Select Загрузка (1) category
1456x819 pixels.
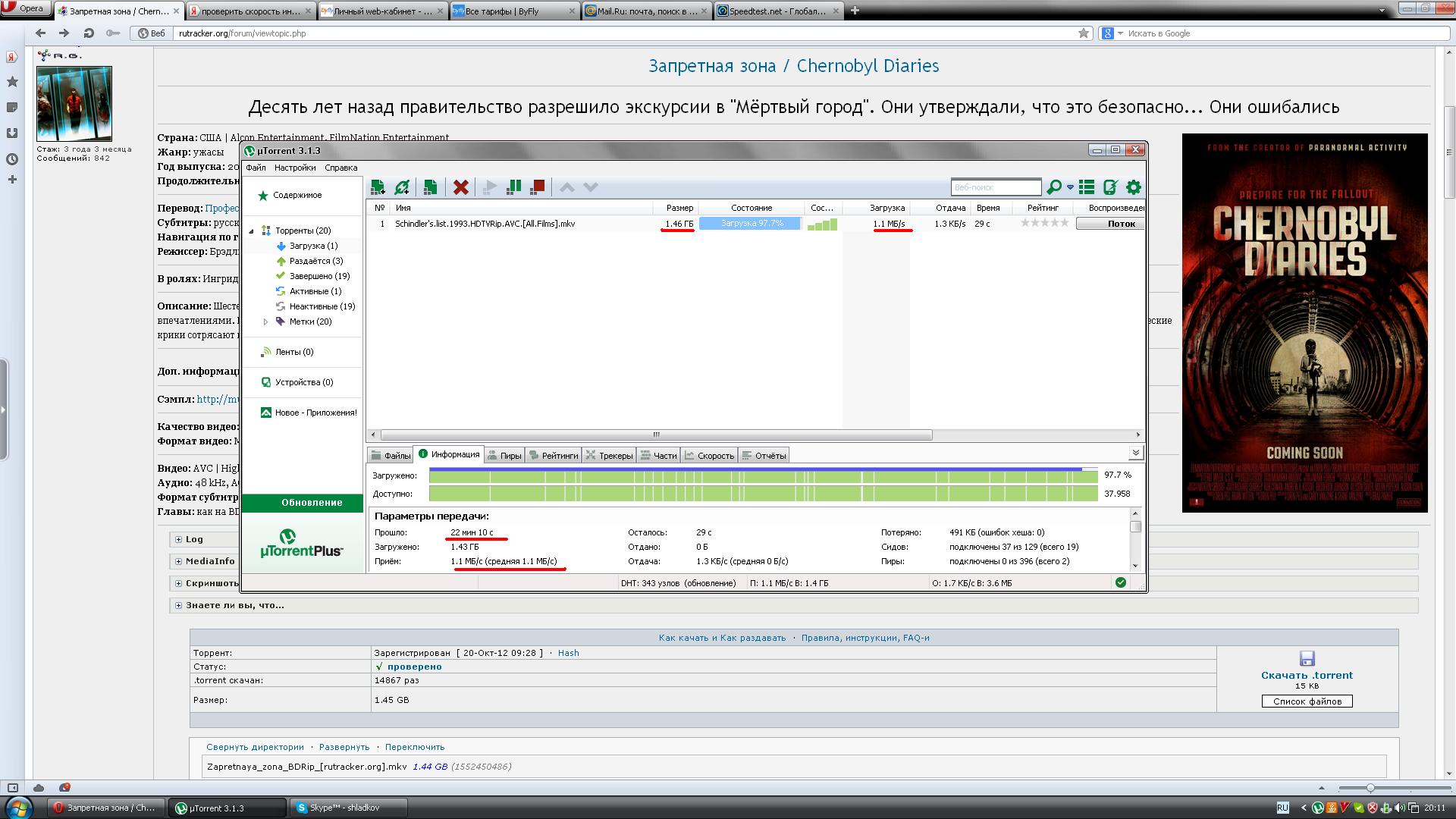pyautogui.click(x=313, y=246)
